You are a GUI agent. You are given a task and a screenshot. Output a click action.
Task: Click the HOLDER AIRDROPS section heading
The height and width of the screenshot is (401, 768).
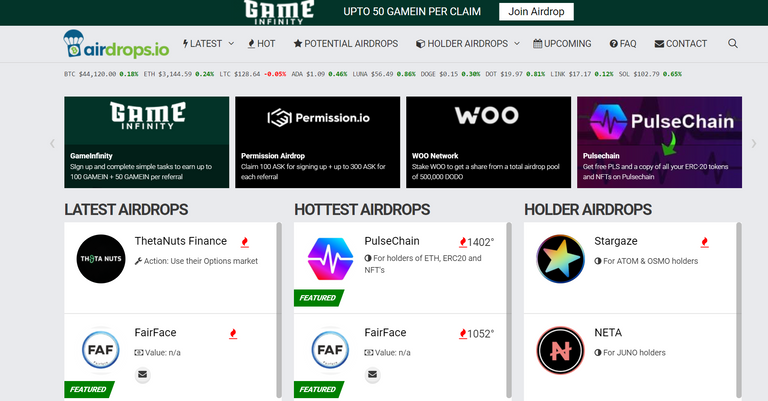[588, 210]
